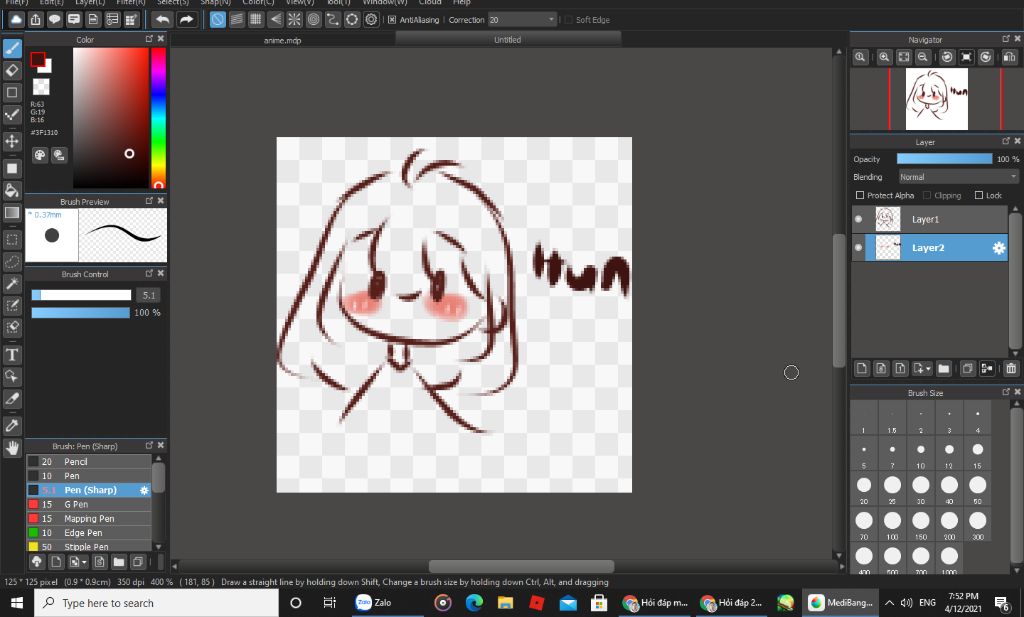Select the Layer1 thumbnail

pos(888,219)
